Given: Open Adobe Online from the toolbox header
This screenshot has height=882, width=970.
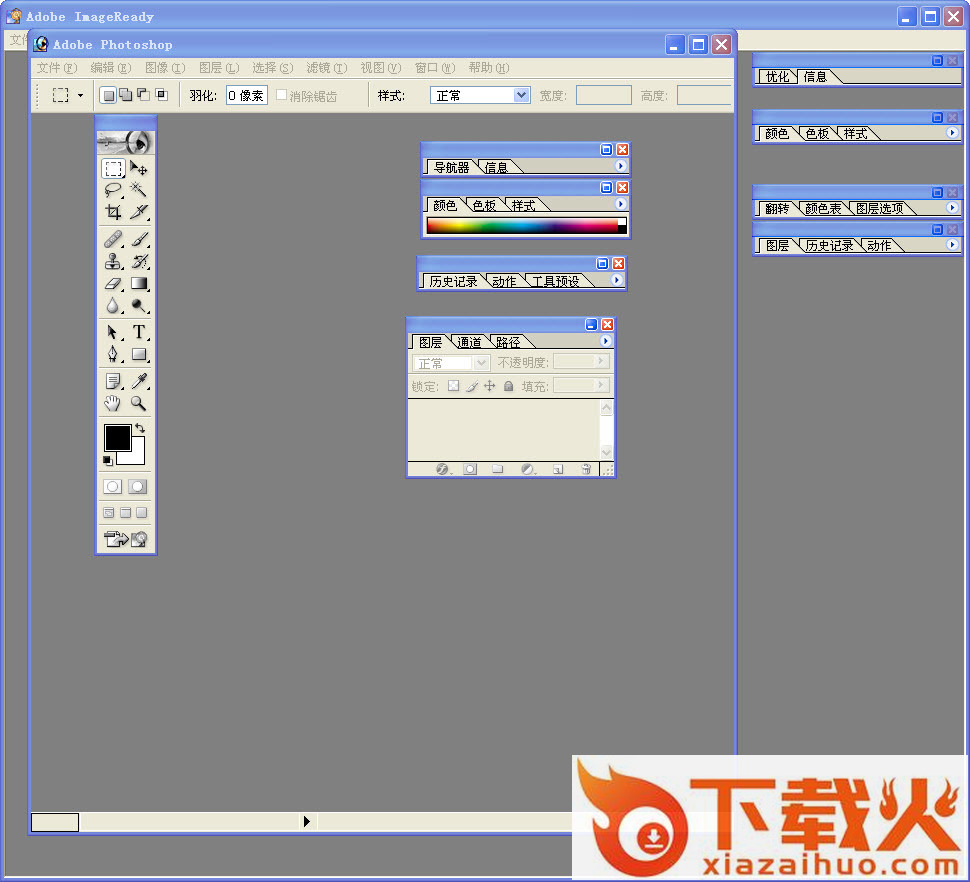Looking at the screenshot, I should pyautogui.click(x=126, y=142).
